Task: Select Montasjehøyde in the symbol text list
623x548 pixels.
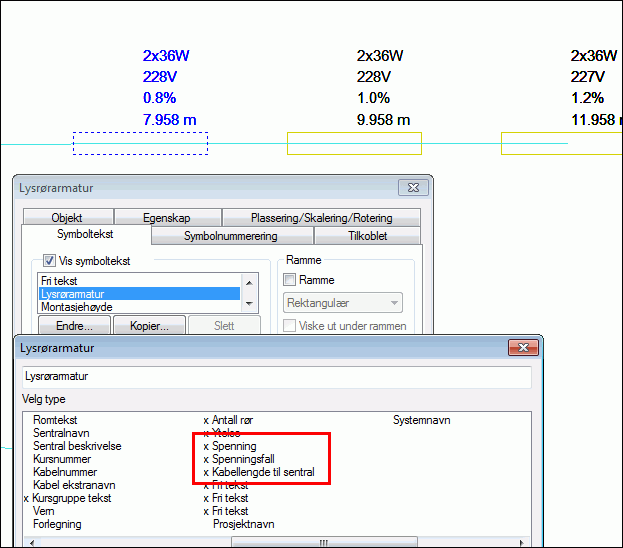Action: [x=76, y=307]
